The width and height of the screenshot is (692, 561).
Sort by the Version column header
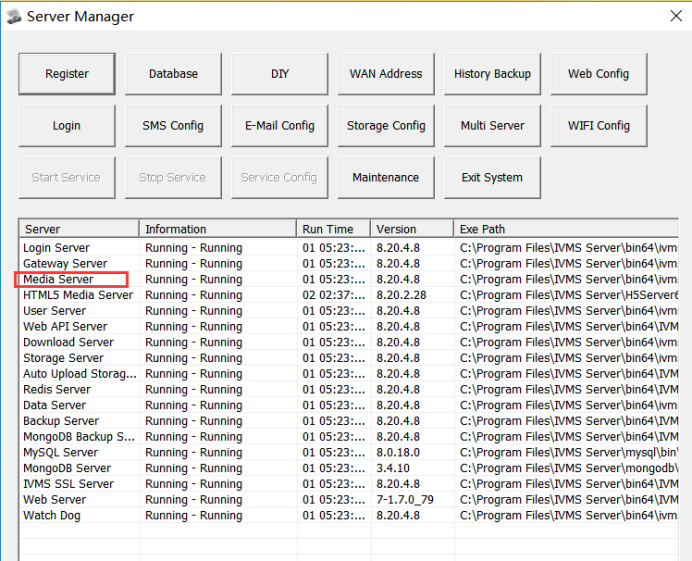[412, 229]
